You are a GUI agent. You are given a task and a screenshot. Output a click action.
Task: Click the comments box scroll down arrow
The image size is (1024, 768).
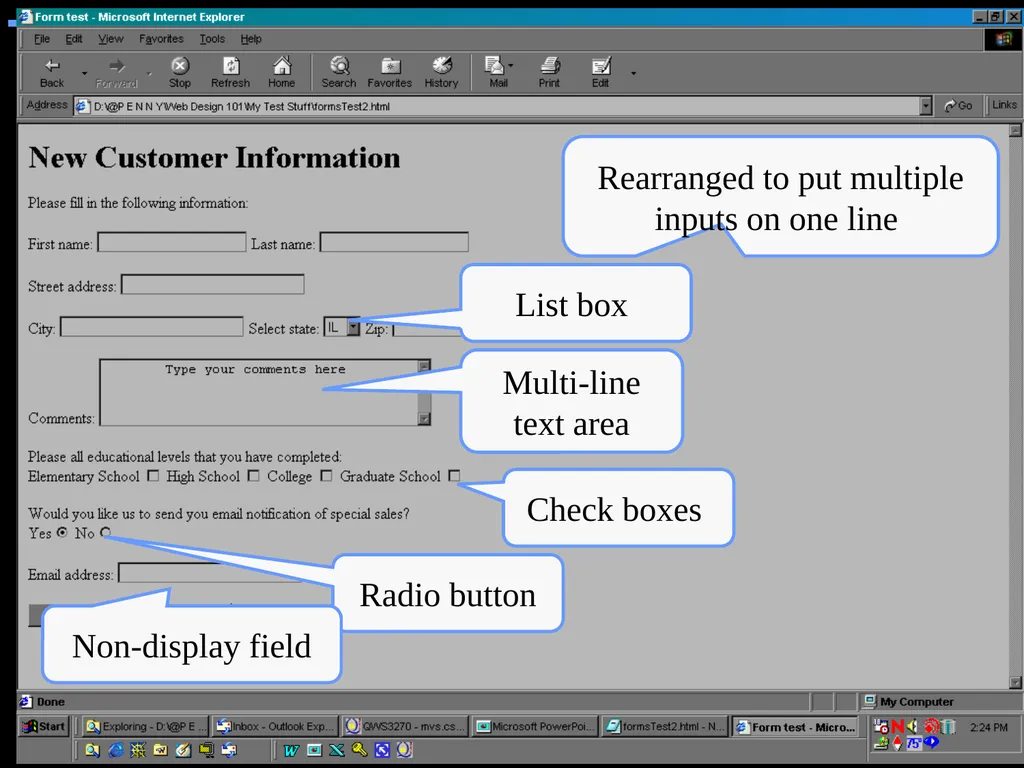point(424,419)
